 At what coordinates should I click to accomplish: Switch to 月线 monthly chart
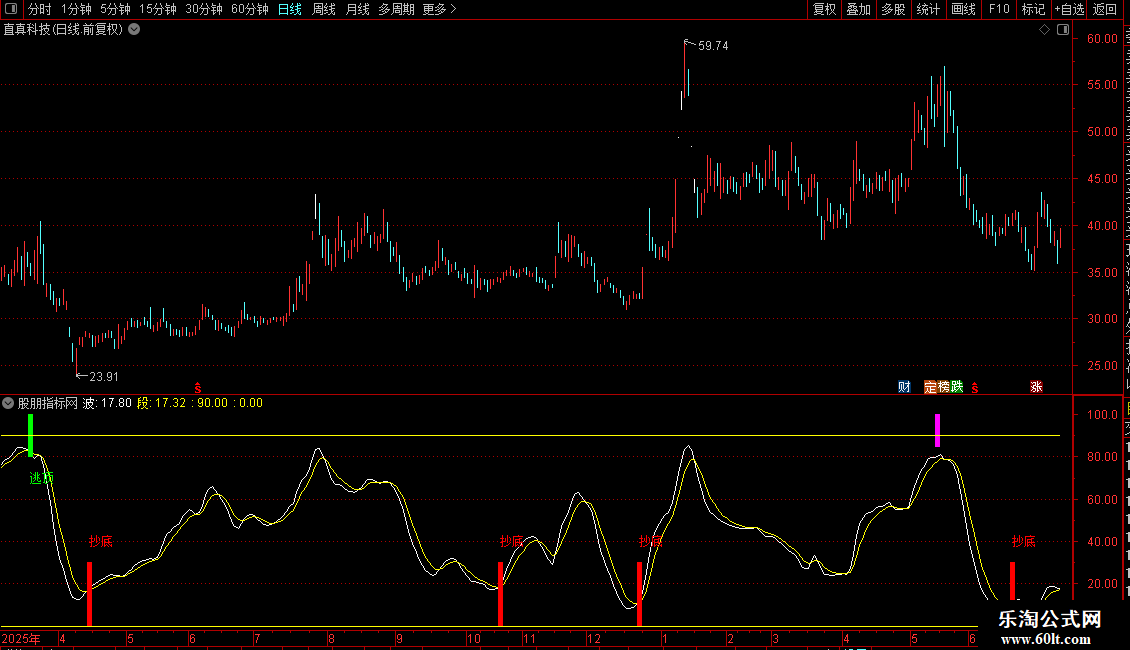357,9
